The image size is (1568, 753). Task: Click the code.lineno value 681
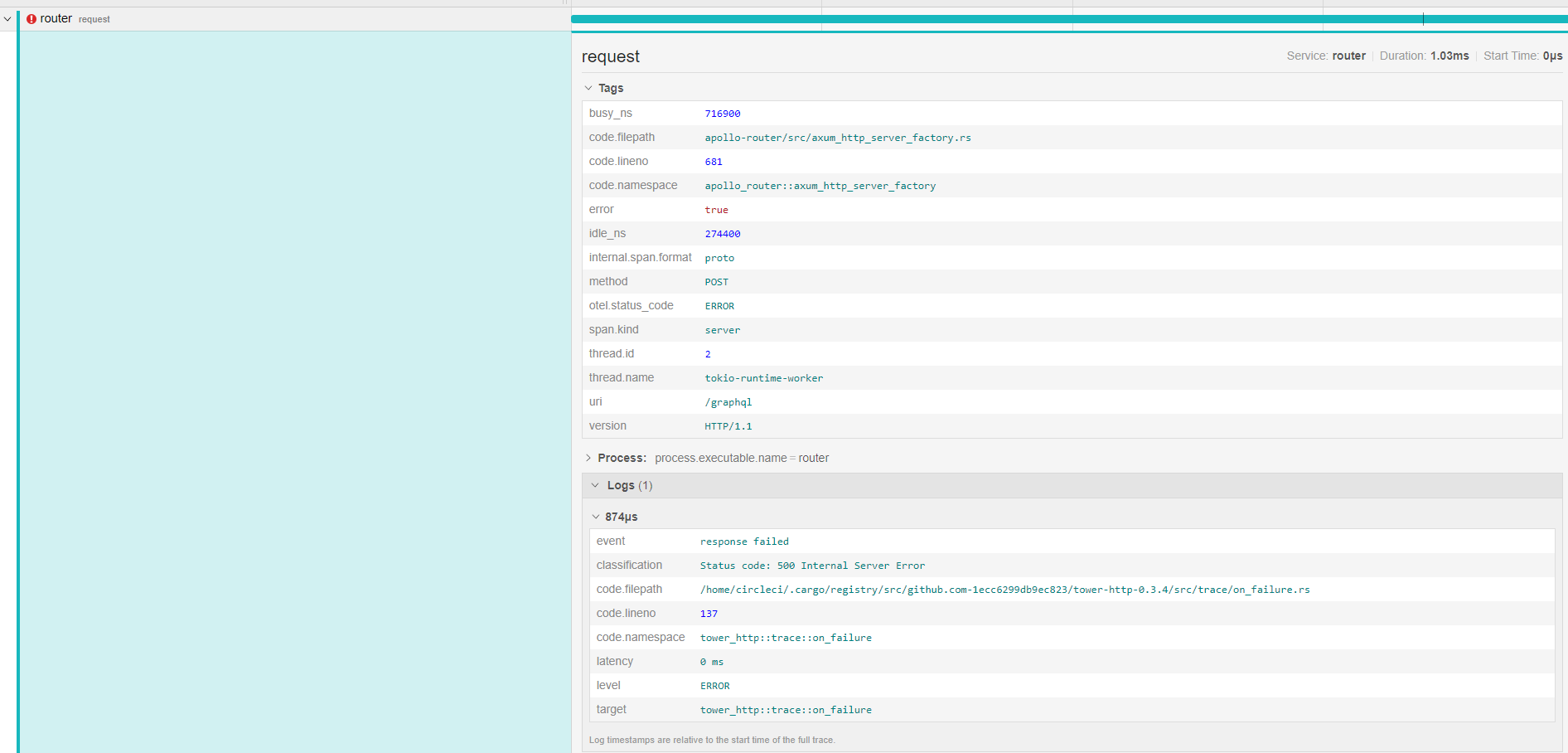click(x=714, y=161)
